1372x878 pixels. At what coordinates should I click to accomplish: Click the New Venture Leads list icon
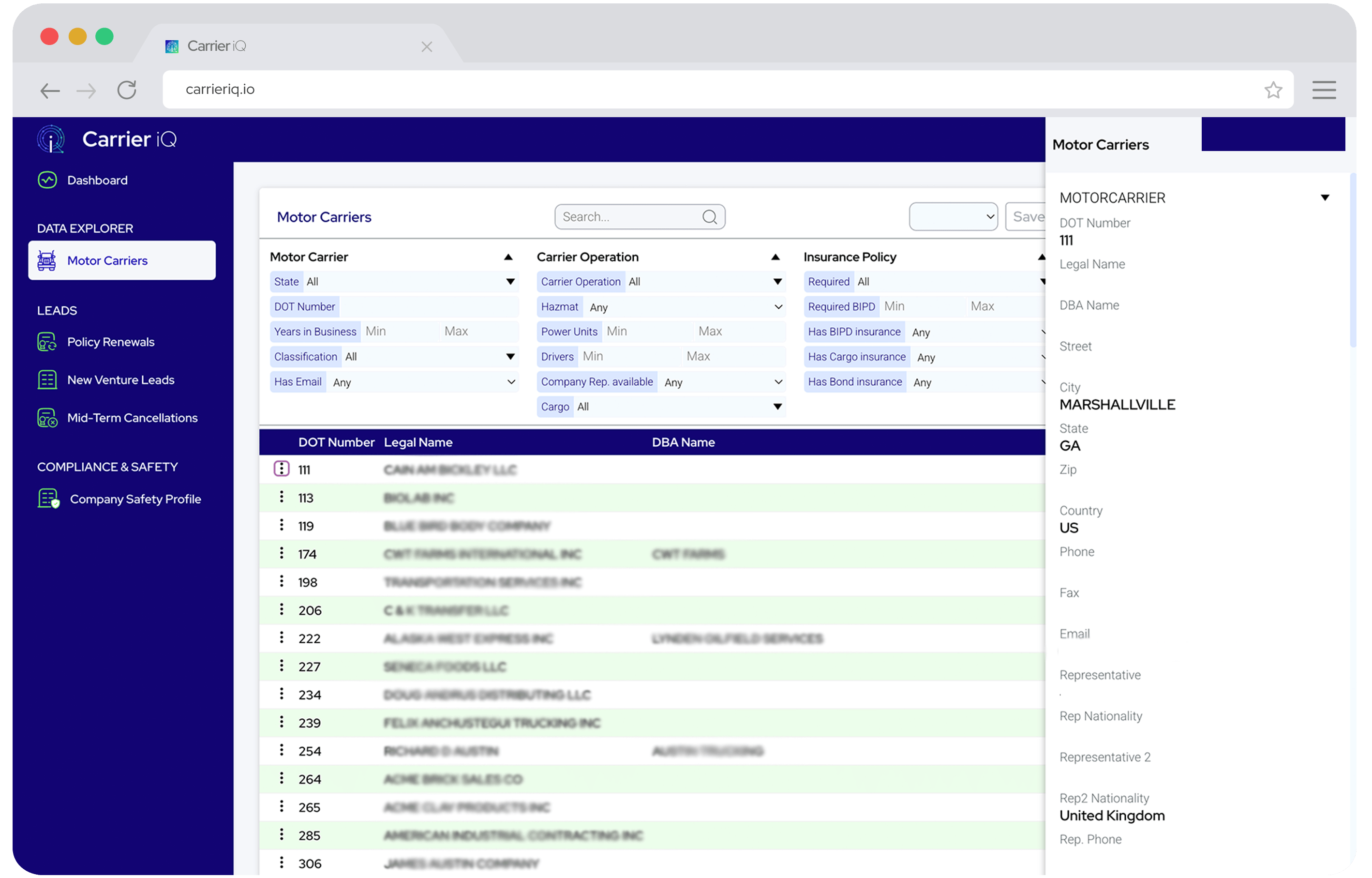[x=47, y=379]
